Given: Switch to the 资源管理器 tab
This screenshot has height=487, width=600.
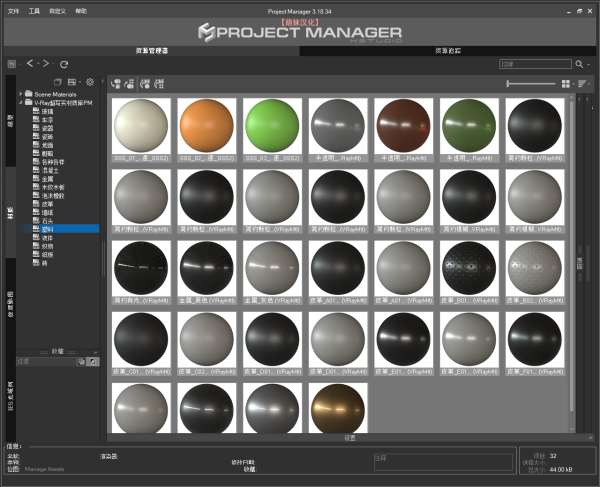Looking at the screenshot, I should pos(152,50).
